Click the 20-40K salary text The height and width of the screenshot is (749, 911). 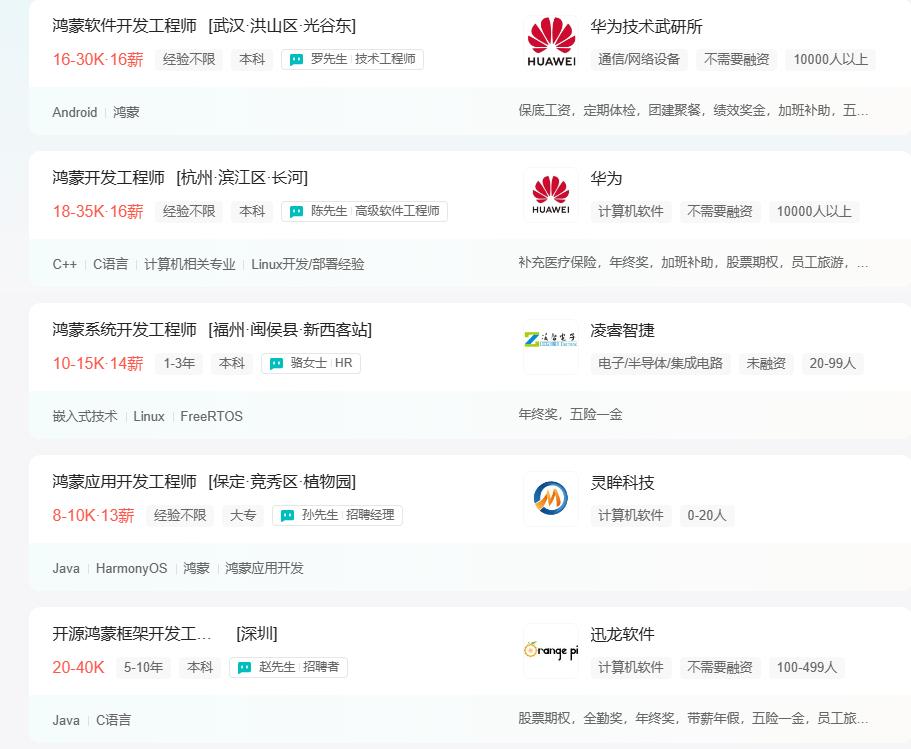(78, 667)
